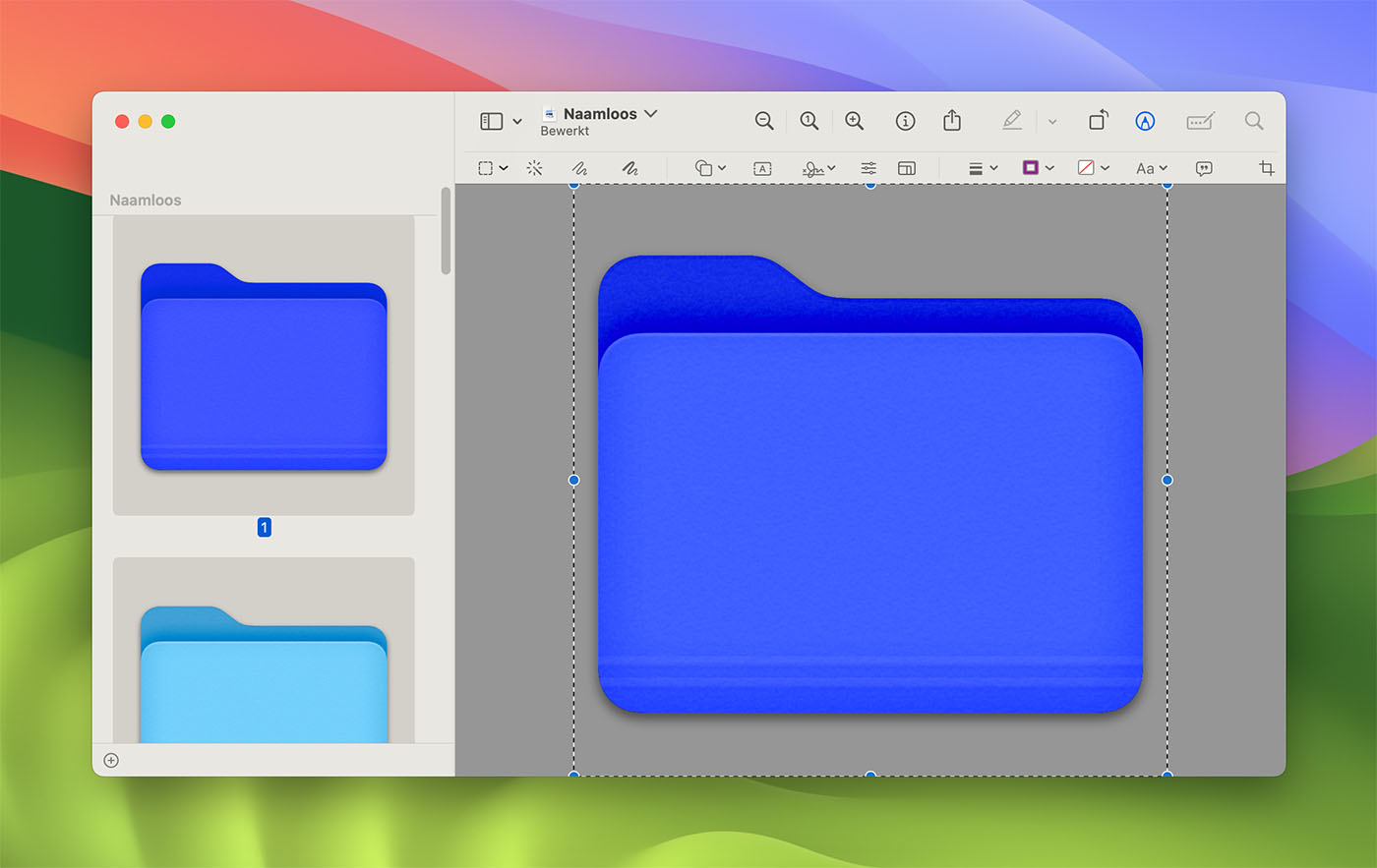The image size is (1377, 868).
Task: Select the Sketch tool
Action: click(580, 168)
